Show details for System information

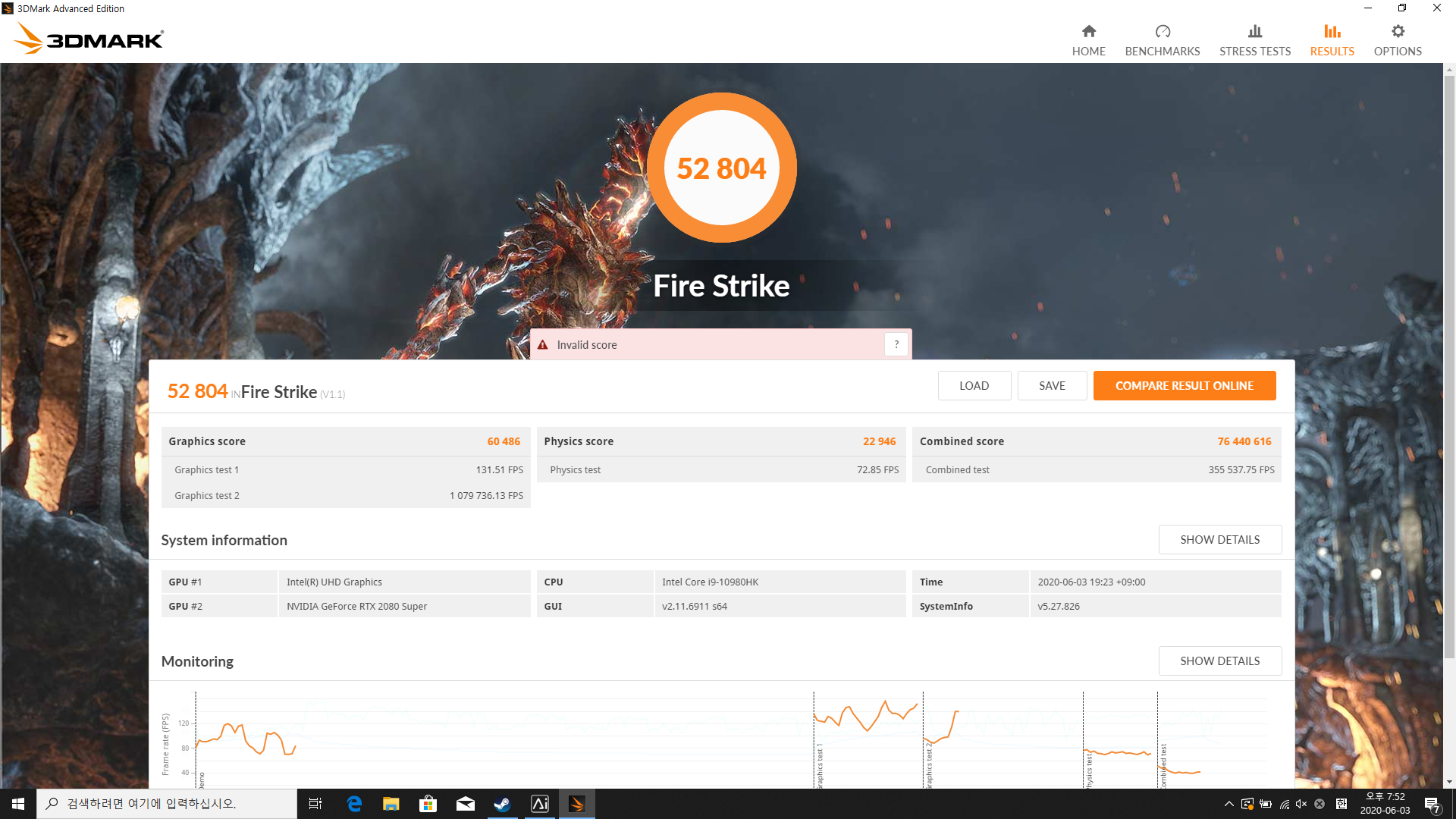click(1219, 539)
